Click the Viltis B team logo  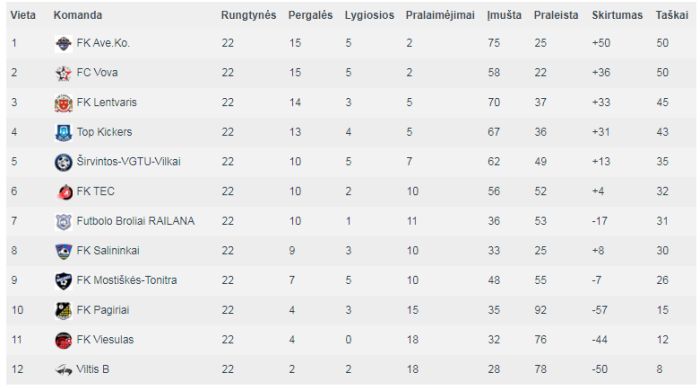[x=63, y=370]
